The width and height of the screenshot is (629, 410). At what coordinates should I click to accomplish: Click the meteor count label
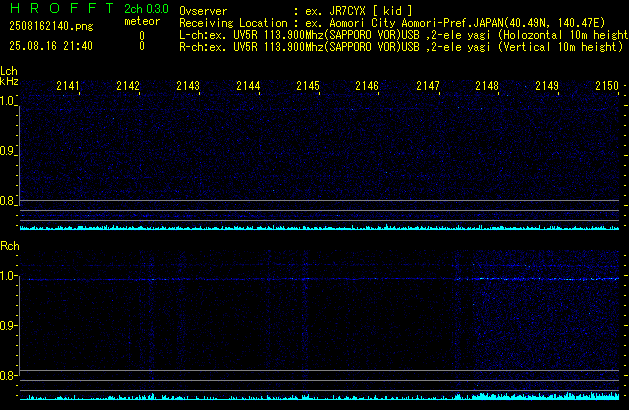coord(142,21)
